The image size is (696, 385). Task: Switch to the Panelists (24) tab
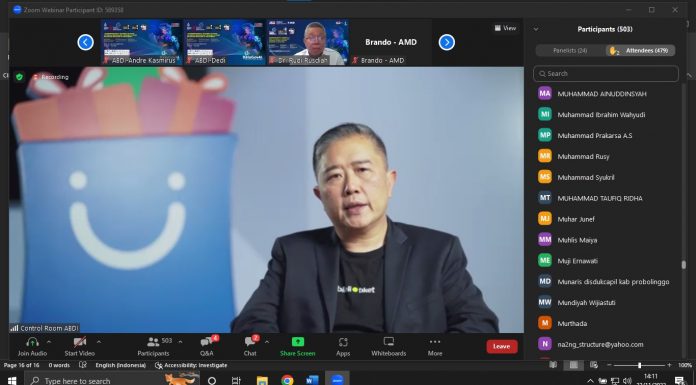[570, 51]
